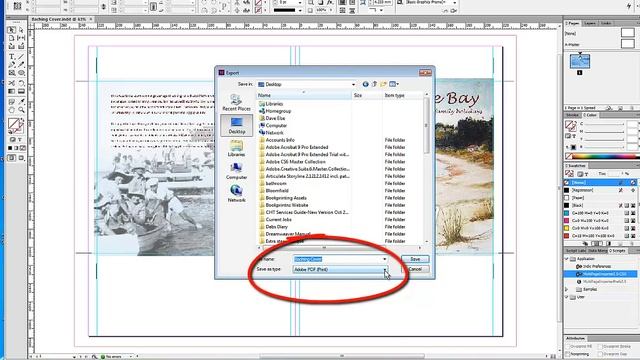Select the Pencil tool
Viewport: 640px width, 360px height.
point(21,64)
